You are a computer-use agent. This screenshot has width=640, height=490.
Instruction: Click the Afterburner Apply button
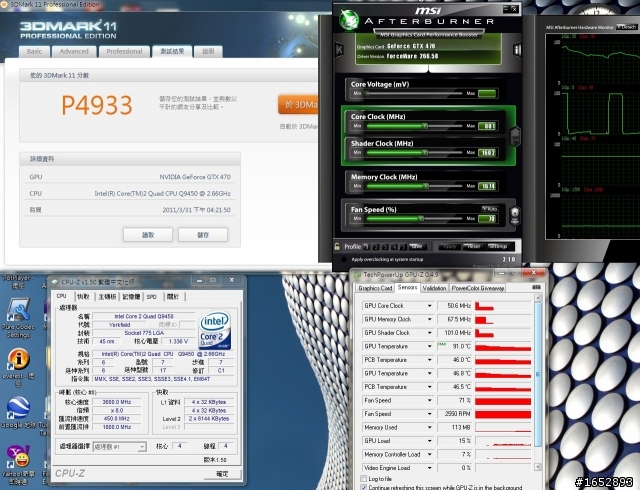point(449,247)
